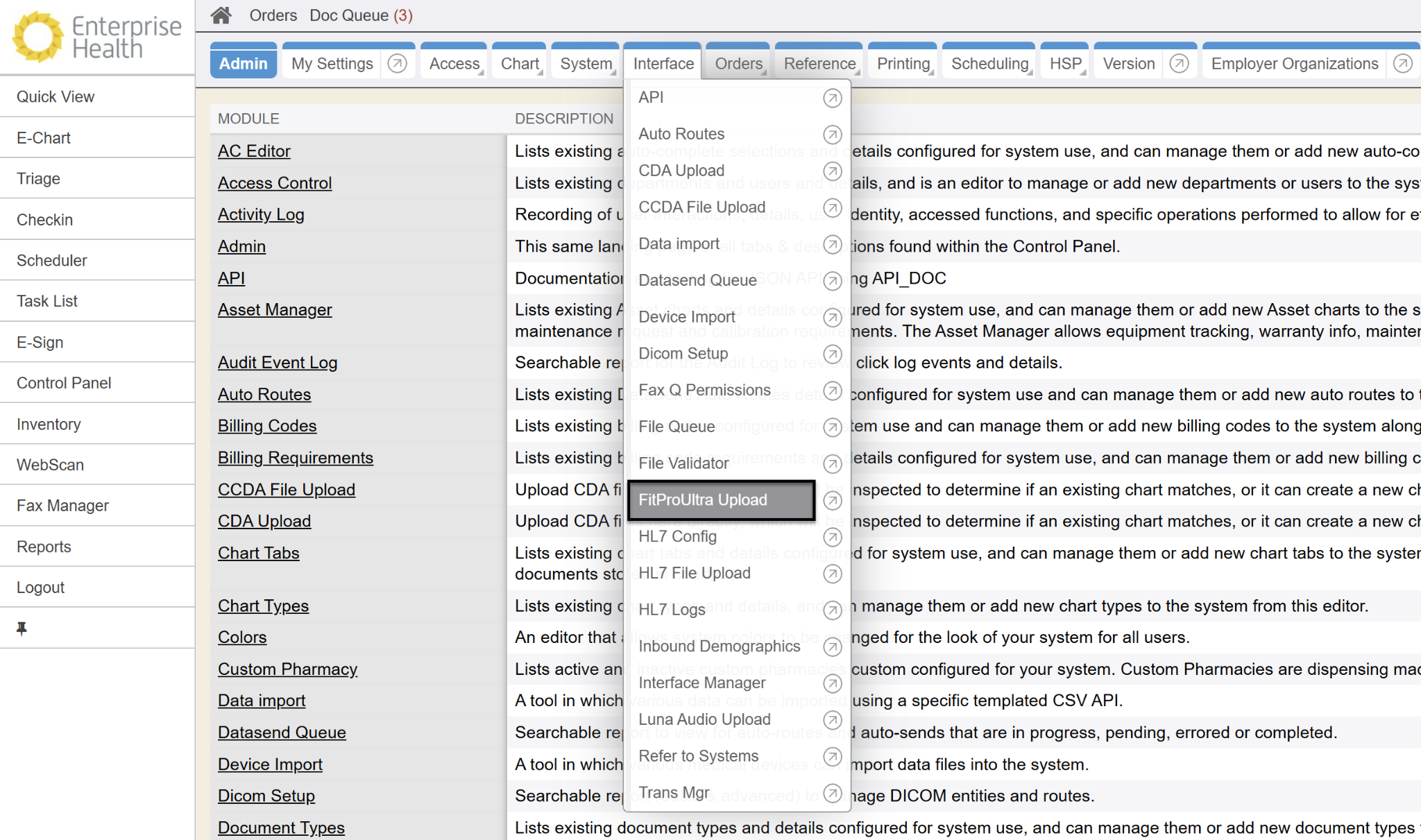Click pop-out icon next to Dicom Setup entry

click(x=832, y=354)
